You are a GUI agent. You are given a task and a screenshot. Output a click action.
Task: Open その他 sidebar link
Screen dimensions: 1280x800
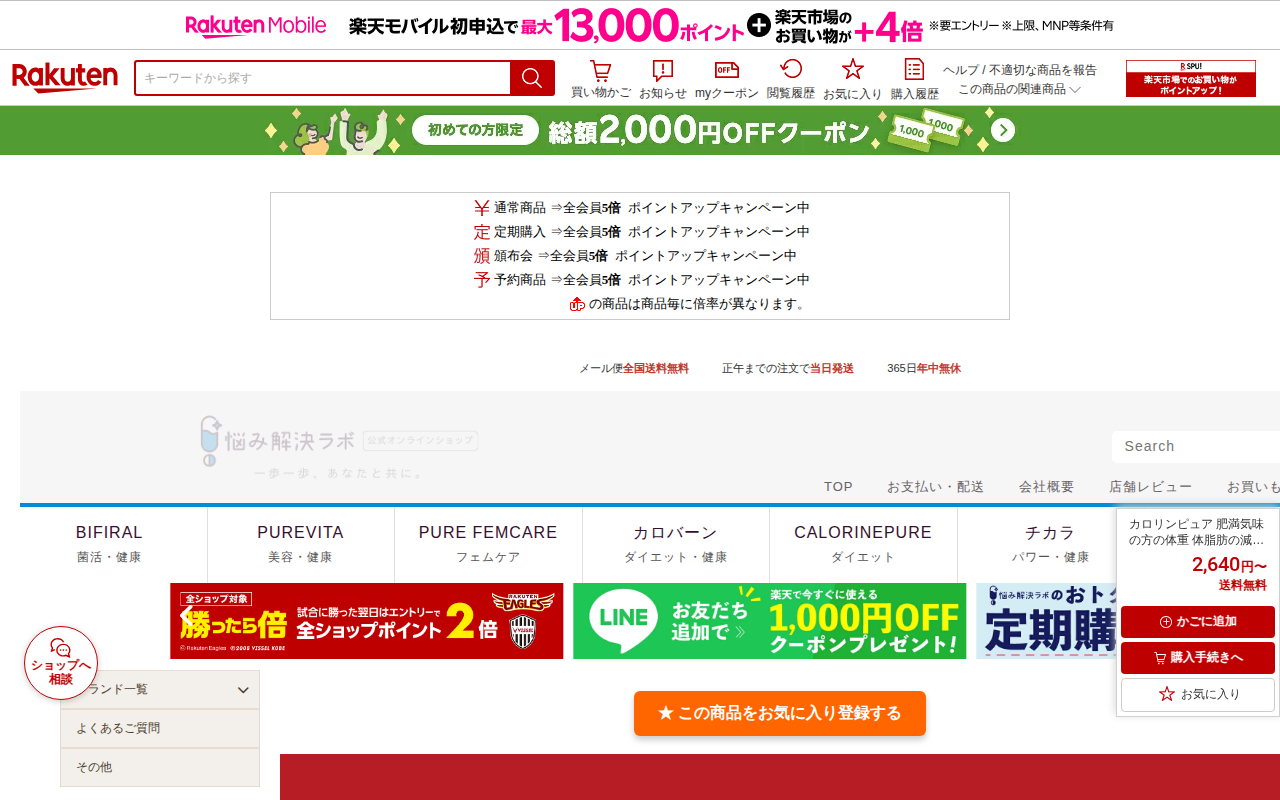coord(160,767)
